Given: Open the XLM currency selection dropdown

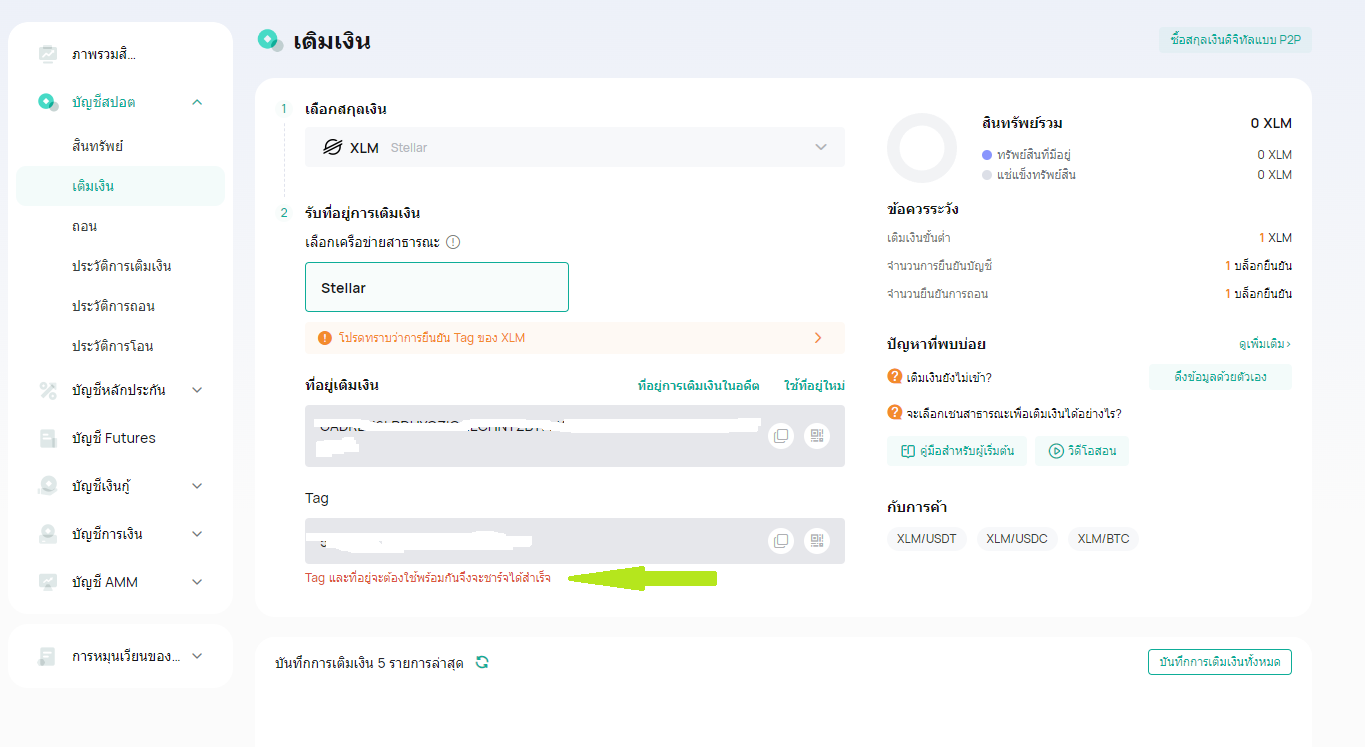Looking at the screenshot, I should tap(575, 147).
